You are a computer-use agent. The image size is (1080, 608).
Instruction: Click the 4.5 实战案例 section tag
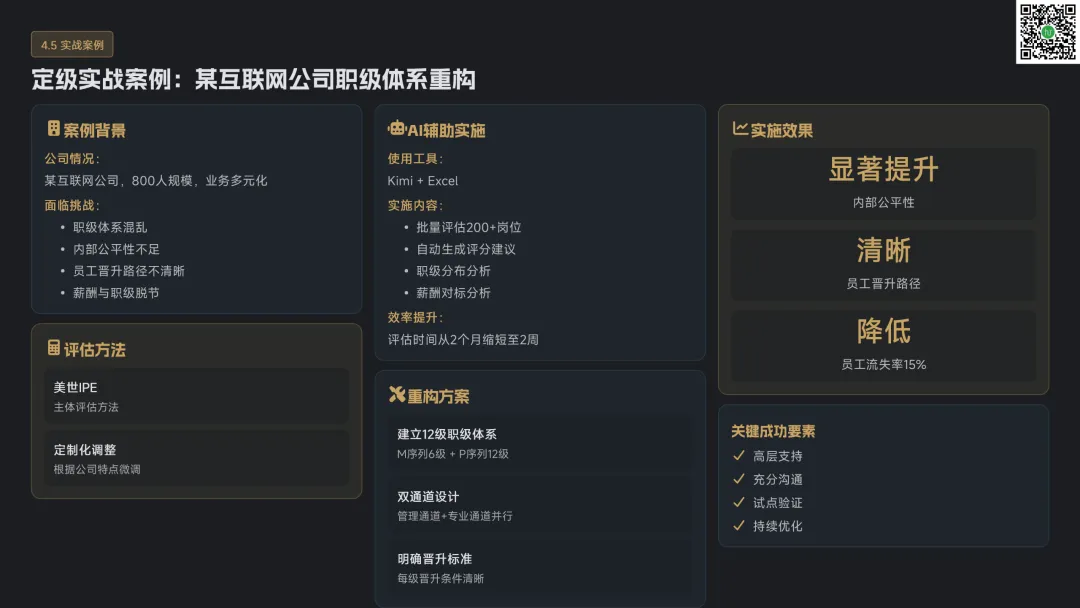pos(72,45)
